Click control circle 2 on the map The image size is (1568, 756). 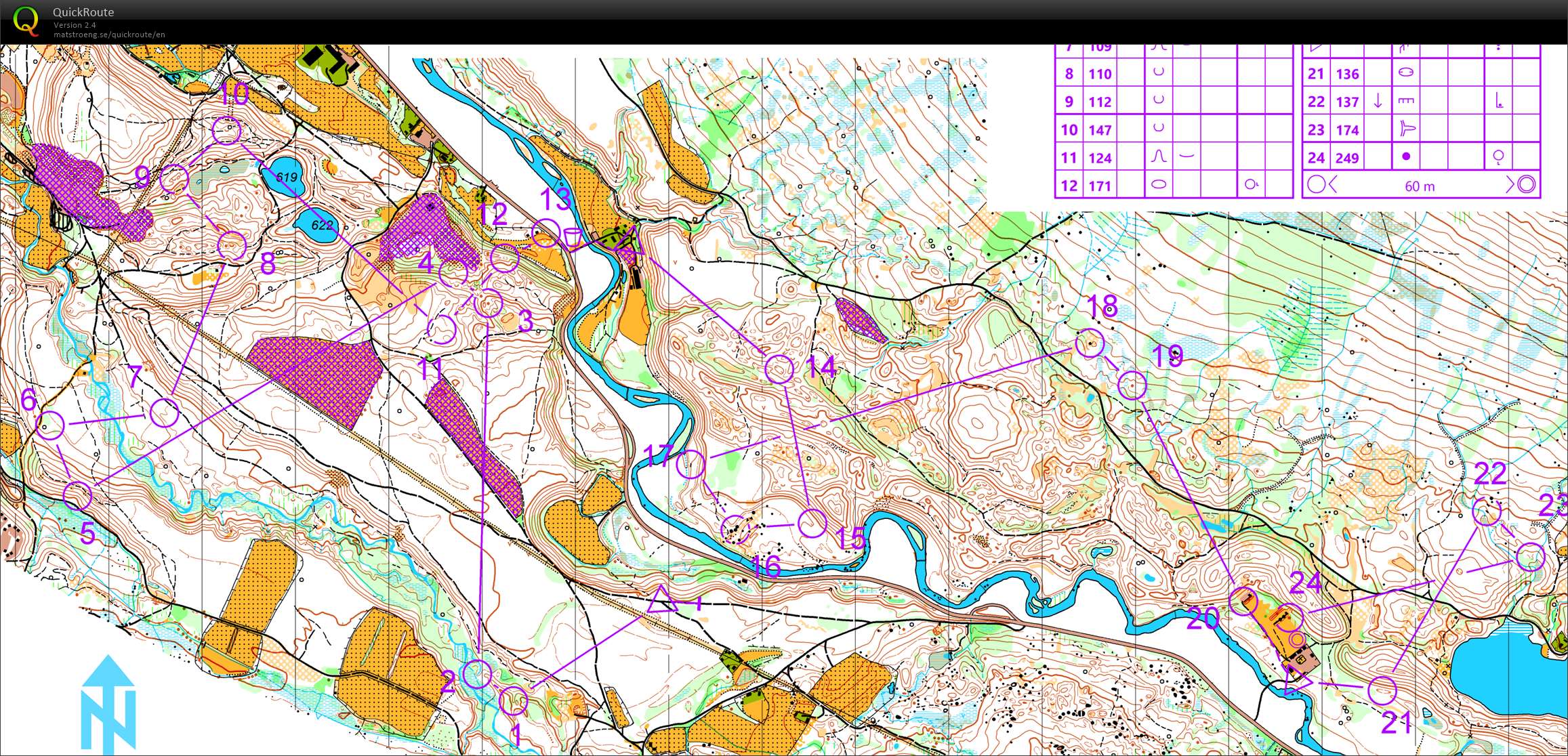477,673
